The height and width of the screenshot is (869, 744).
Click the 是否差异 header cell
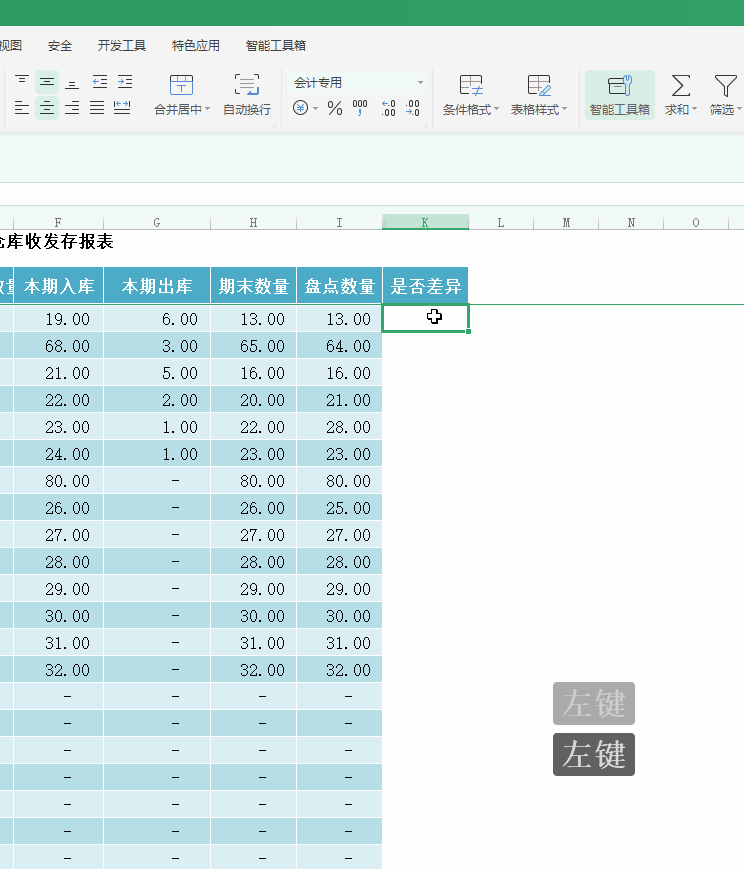[x=425, y=285]
